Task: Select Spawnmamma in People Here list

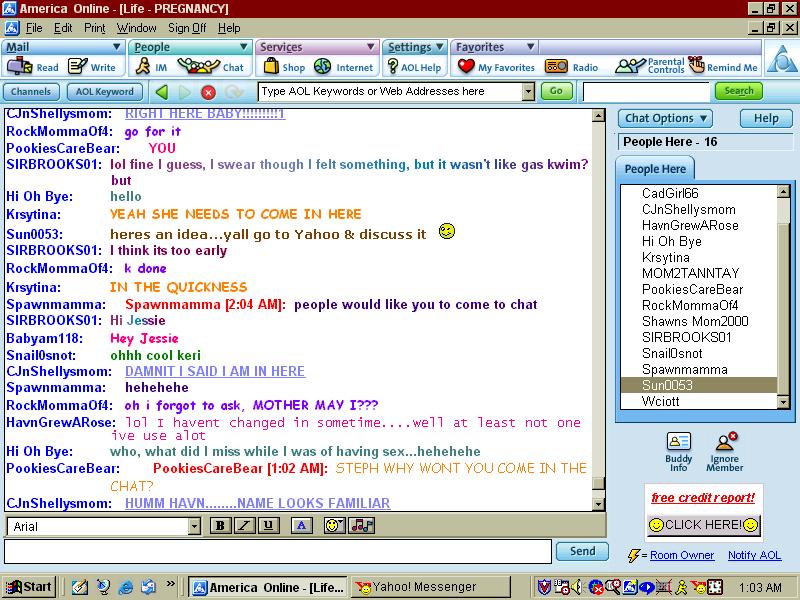Action: (698, 369)
